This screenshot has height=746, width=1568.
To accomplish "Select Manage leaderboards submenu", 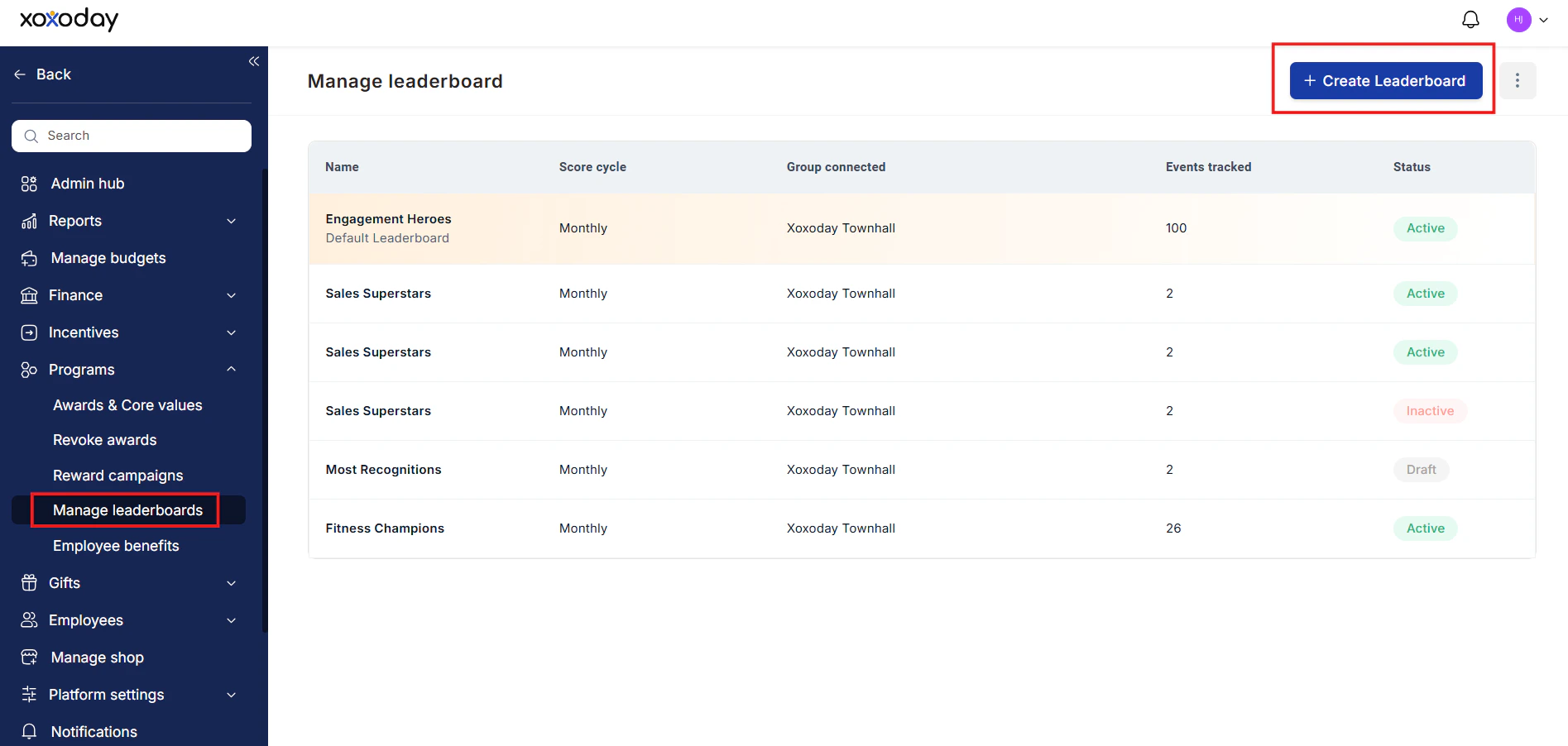I will [x=127, y=510].
